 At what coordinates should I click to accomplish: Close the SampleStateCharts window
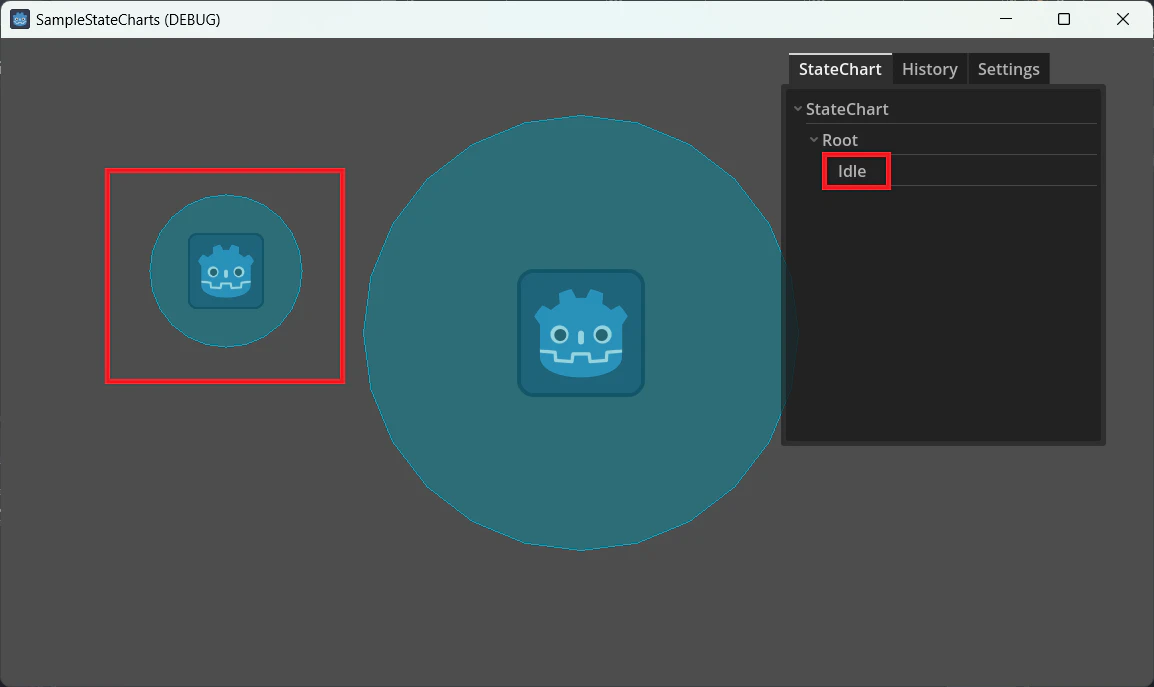pos(1122,19)
